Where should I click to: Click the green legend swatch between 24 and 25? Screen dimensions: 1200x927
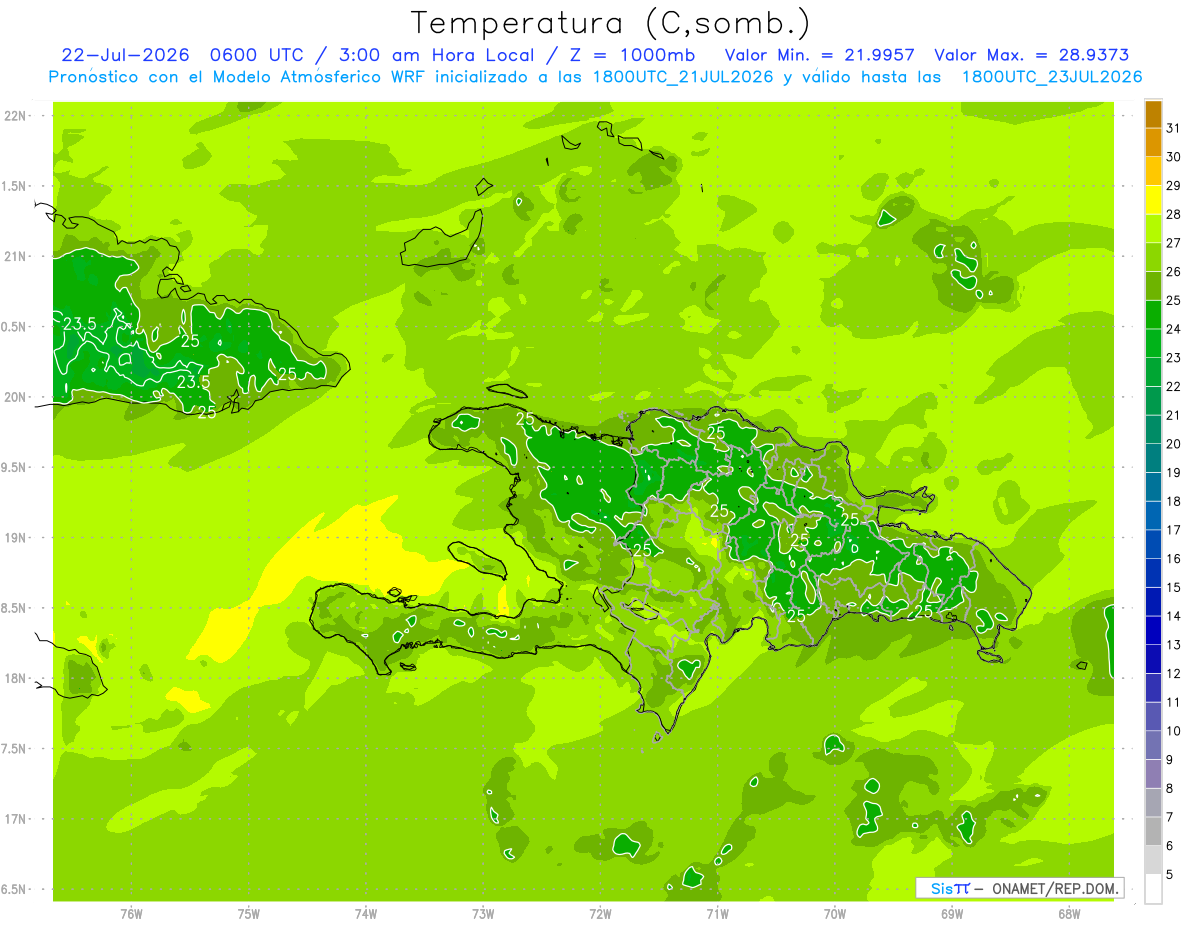[x=1153, y=315]
